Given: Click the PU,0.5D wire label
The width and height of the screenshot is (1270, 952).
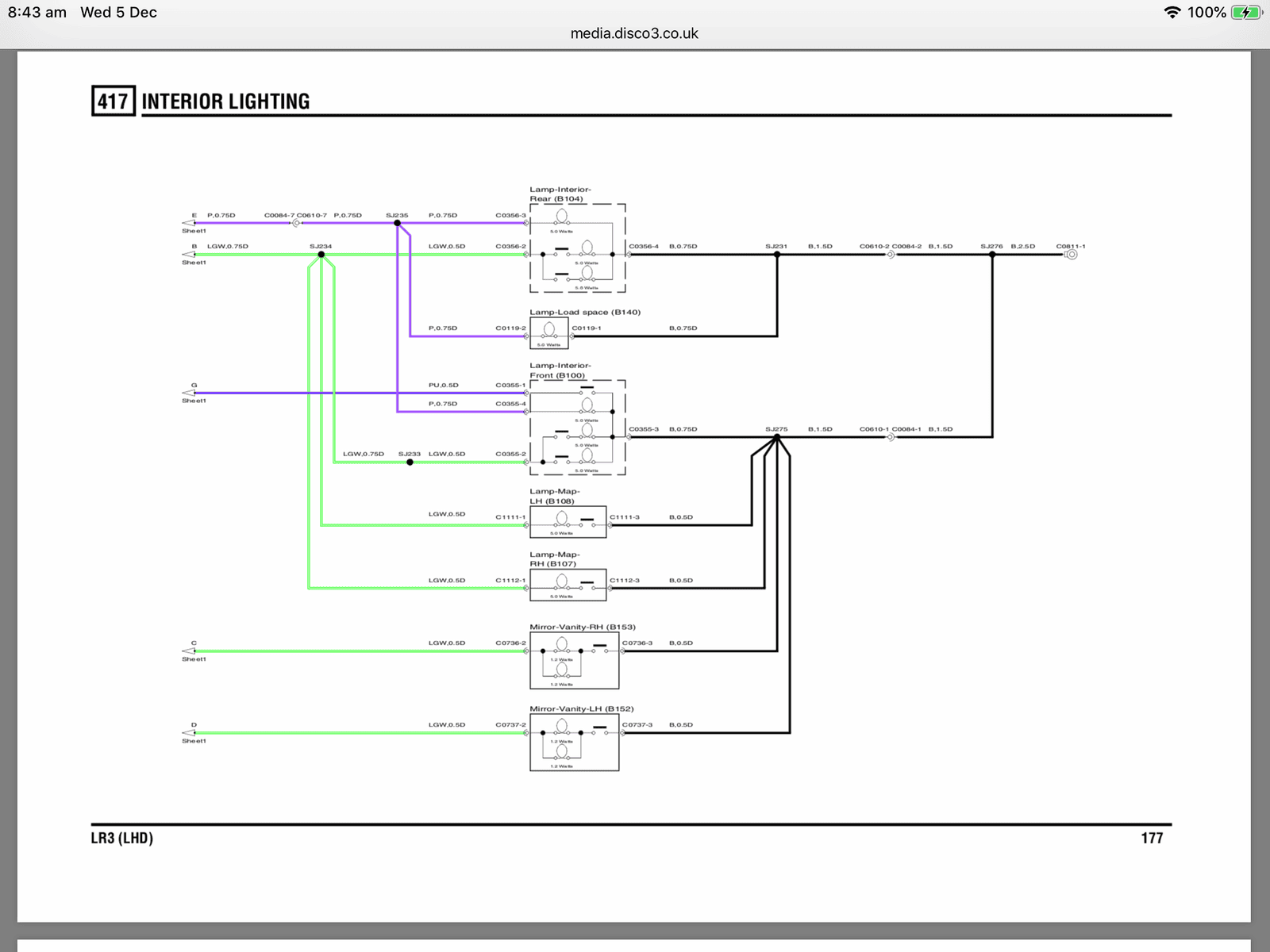Looking at the screenshot, I should 444,385.
